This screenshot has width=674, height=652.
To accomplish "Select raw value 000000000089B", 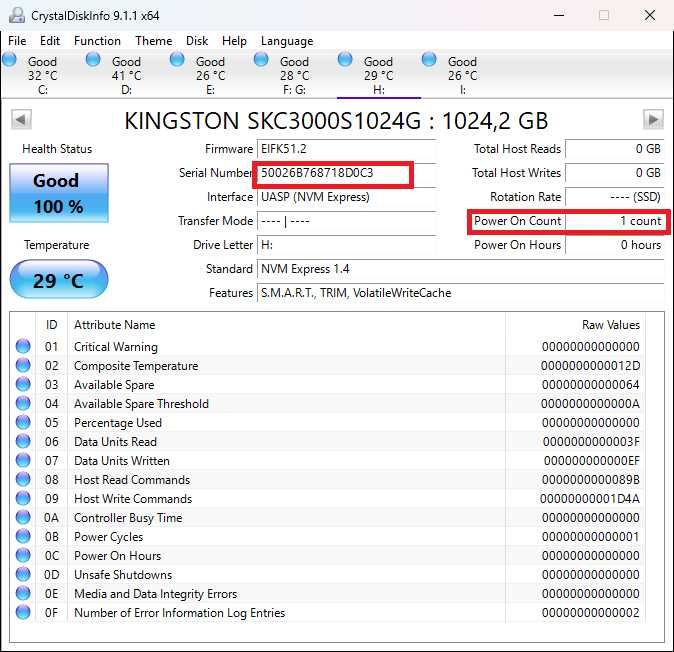I will (591, 480).
